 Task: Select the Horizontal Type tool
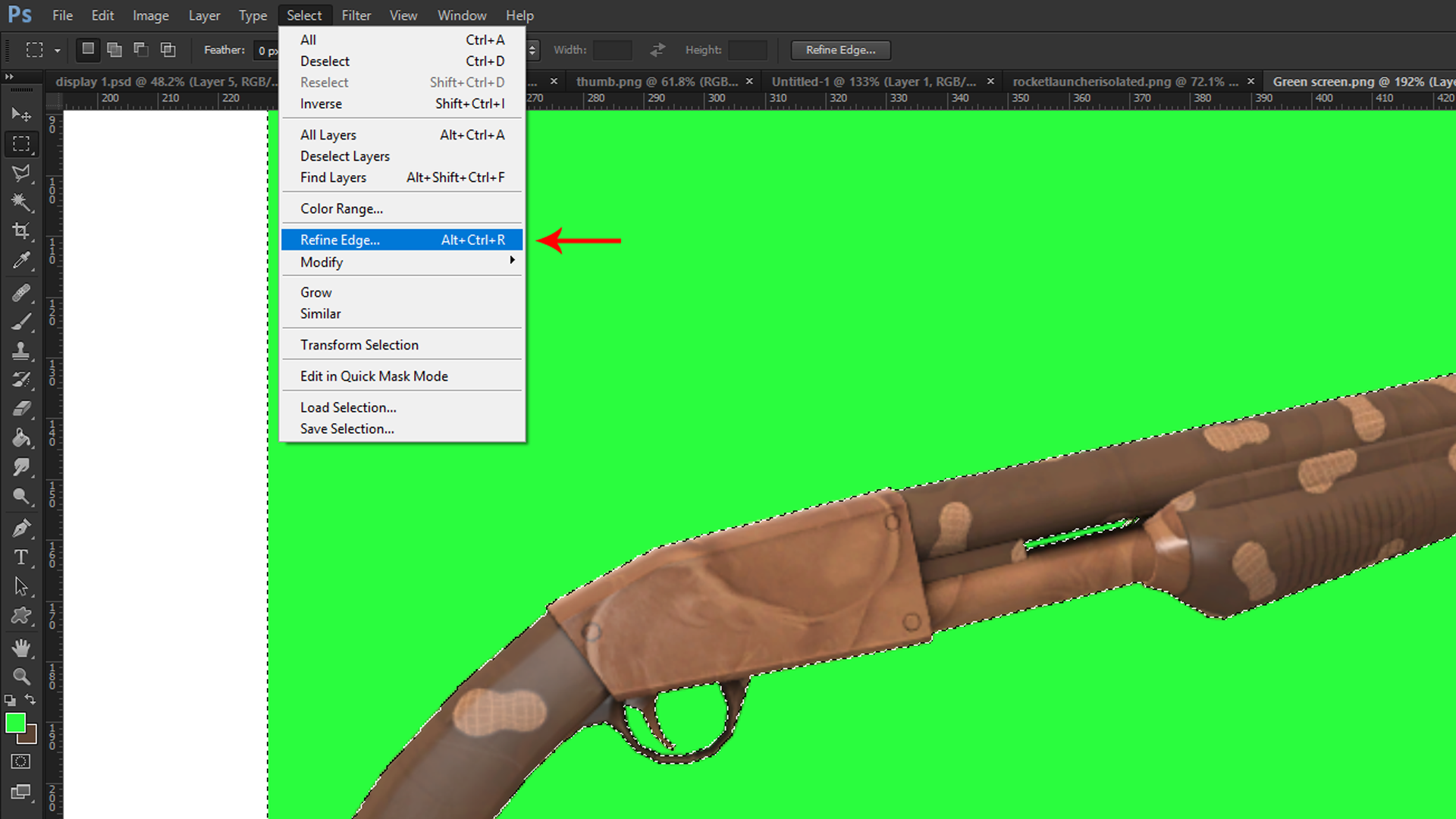pyautogui.click(x=21, y=557)
